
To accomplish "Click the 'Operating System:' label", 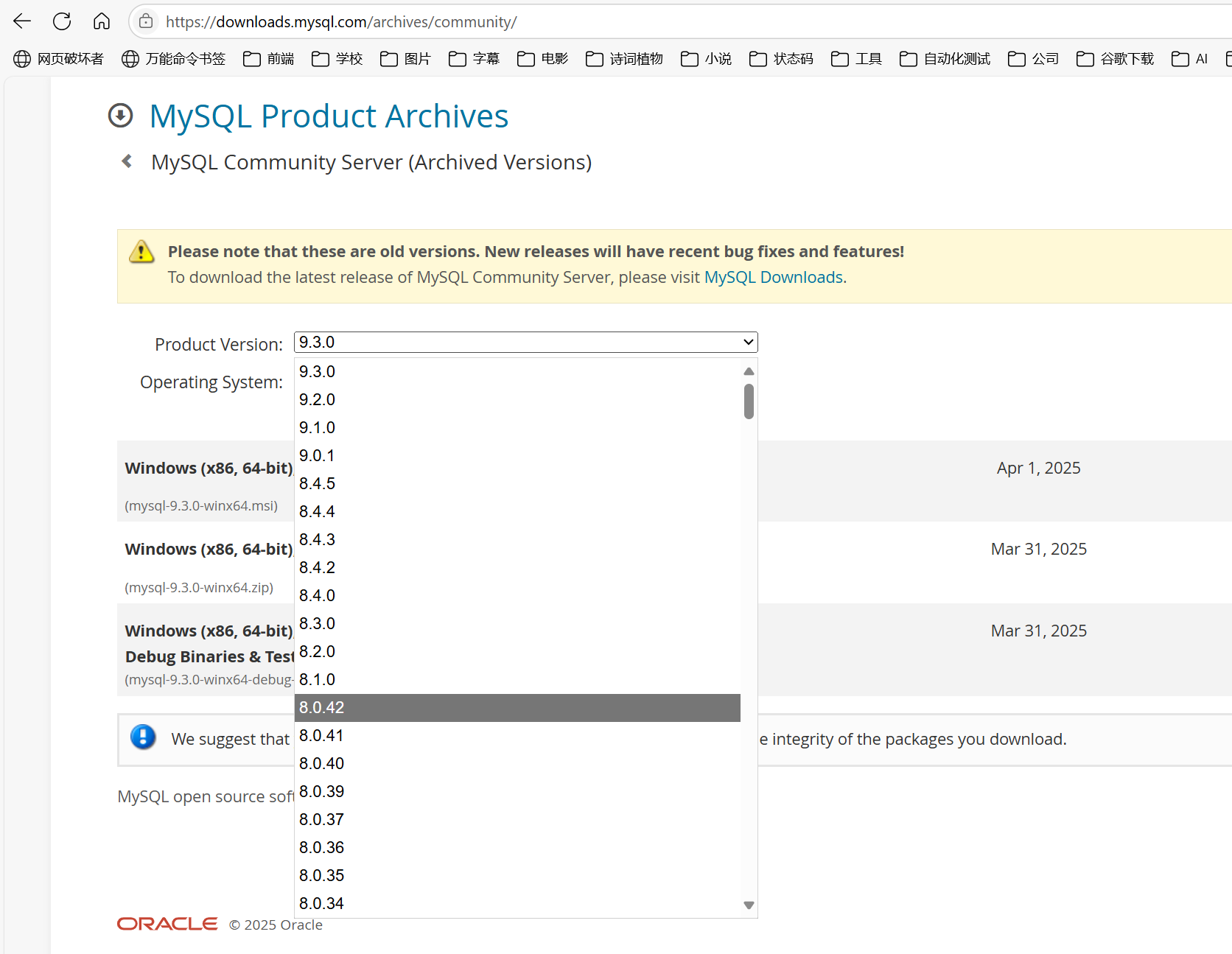I will [211, 382].
